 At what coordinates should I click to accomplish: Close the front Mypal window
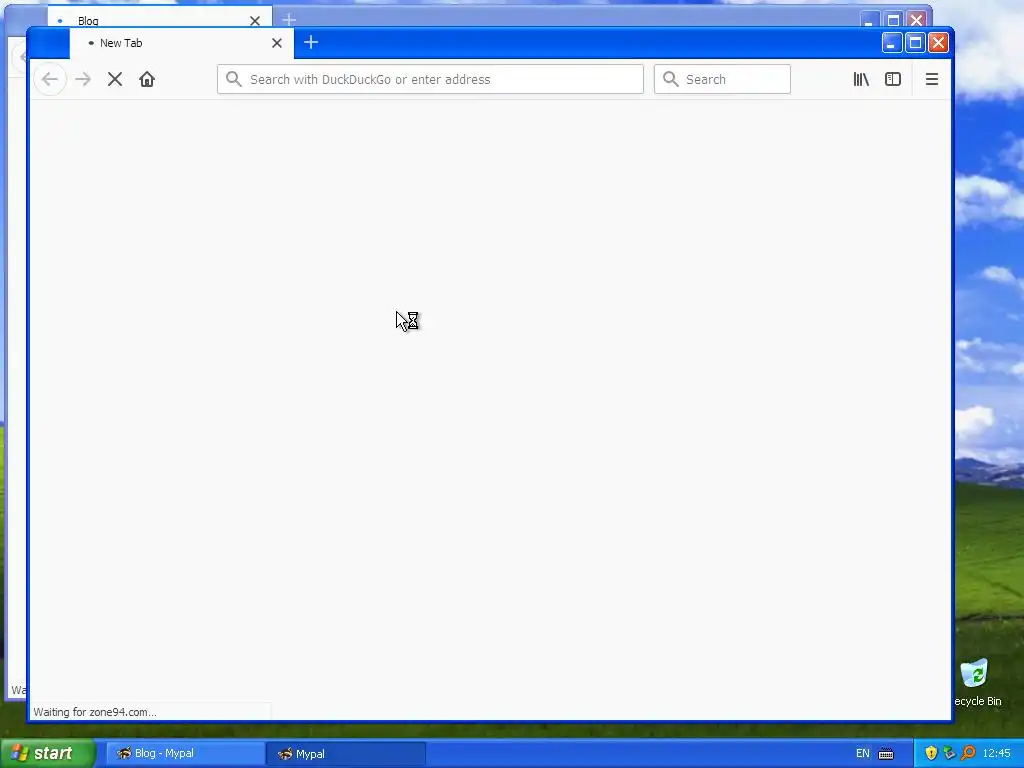(938, 43)
